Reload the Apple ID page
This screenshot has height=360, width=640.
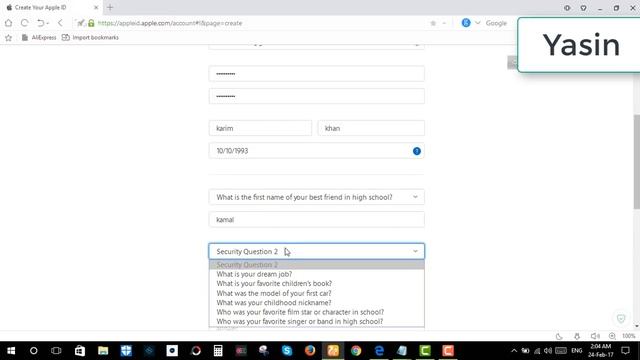[x=24, y=23]
